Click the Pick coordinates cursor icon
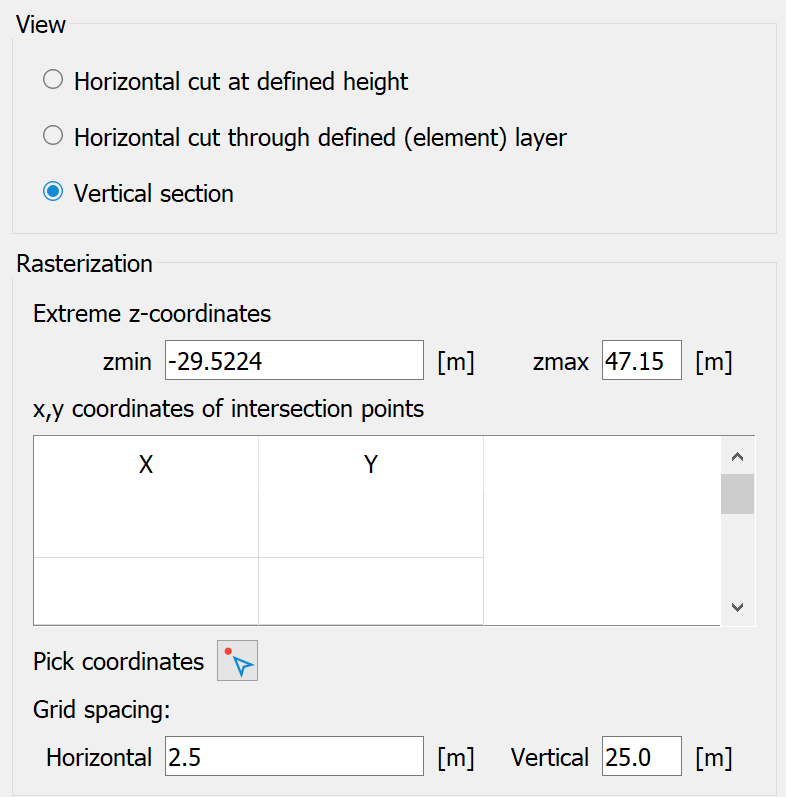Viewport: 786px width, 797px height. click(x=237, y=660)
